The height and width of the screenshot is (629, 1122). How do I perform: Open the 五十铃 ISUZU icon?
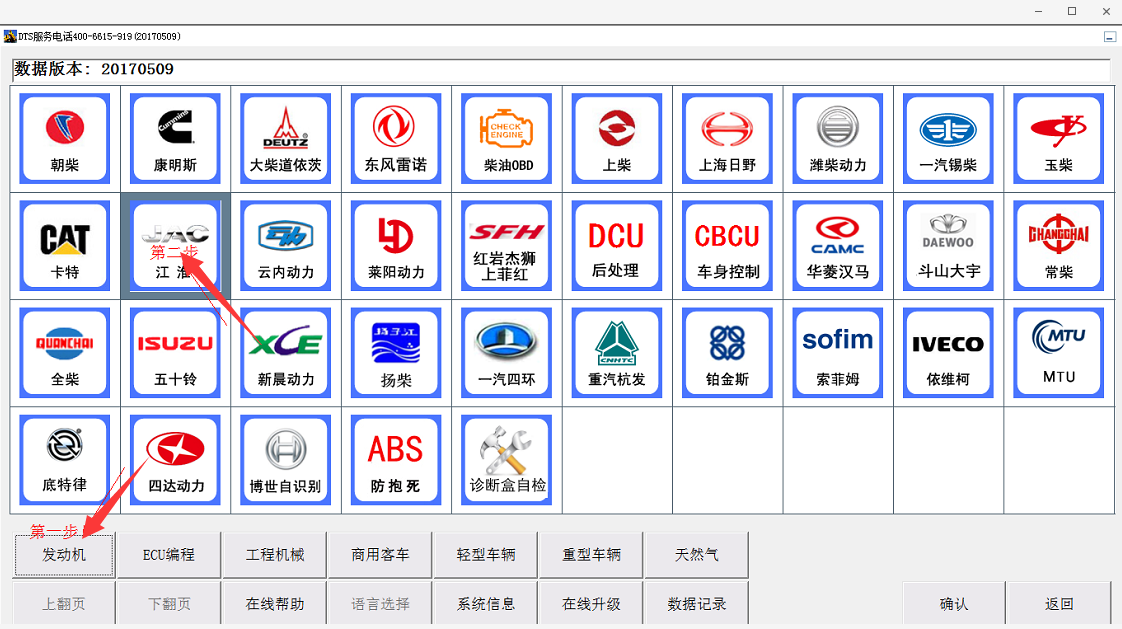pos(175,353)
